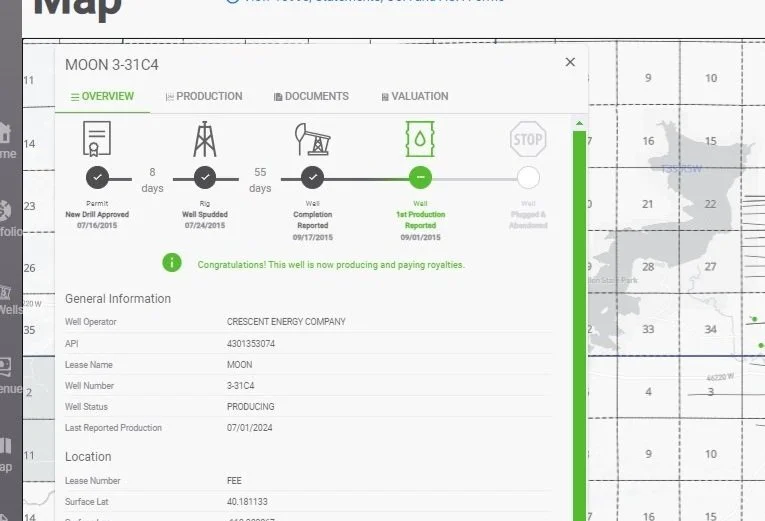Click the Completion Reported checkmark marker
Image resolution: width=765 pixels, height=521 pixels.
(313, 178)
